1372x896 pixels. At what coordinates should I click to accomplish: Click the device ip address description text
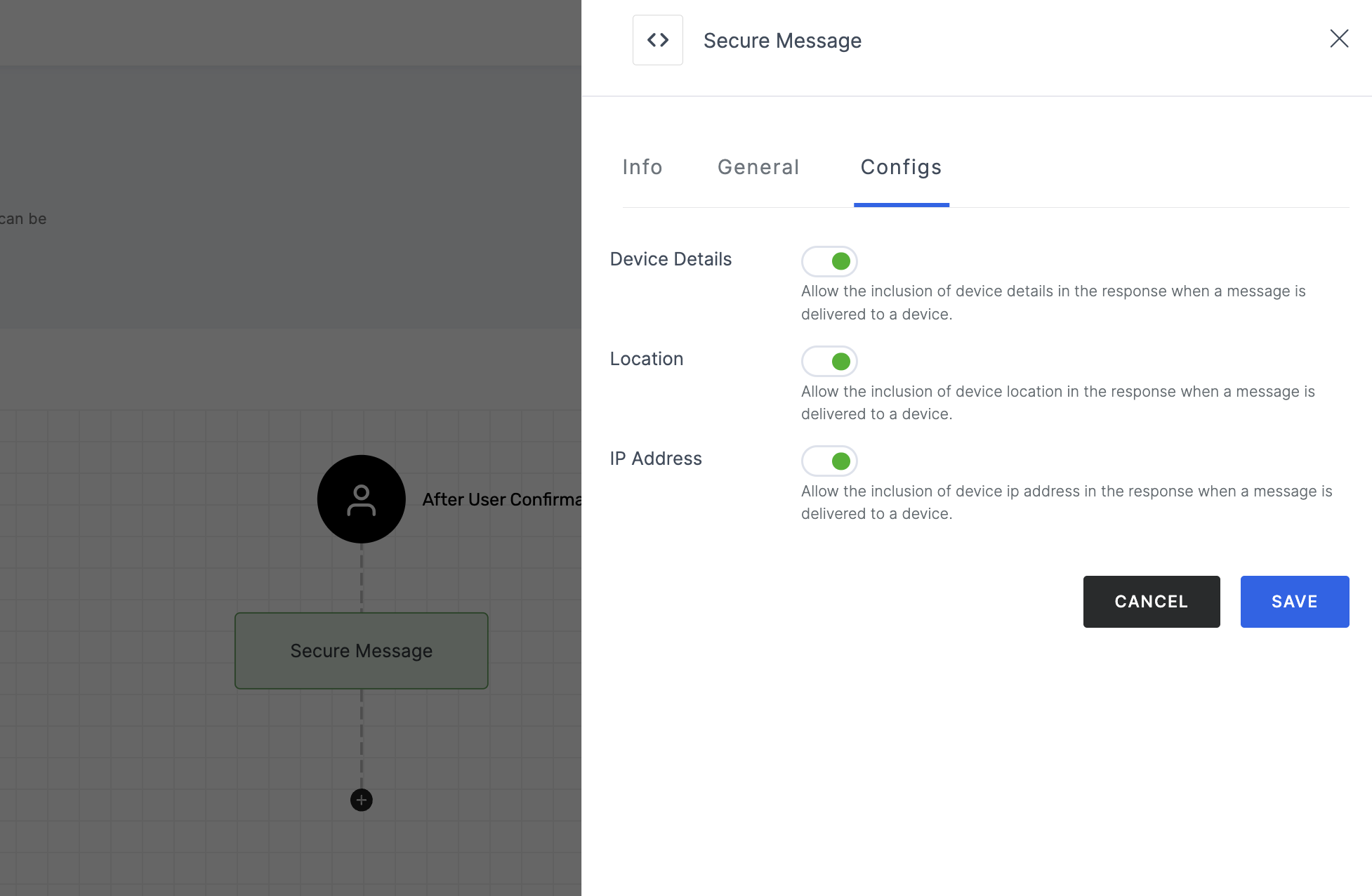pyautogui.click(x=1067, y=502)
